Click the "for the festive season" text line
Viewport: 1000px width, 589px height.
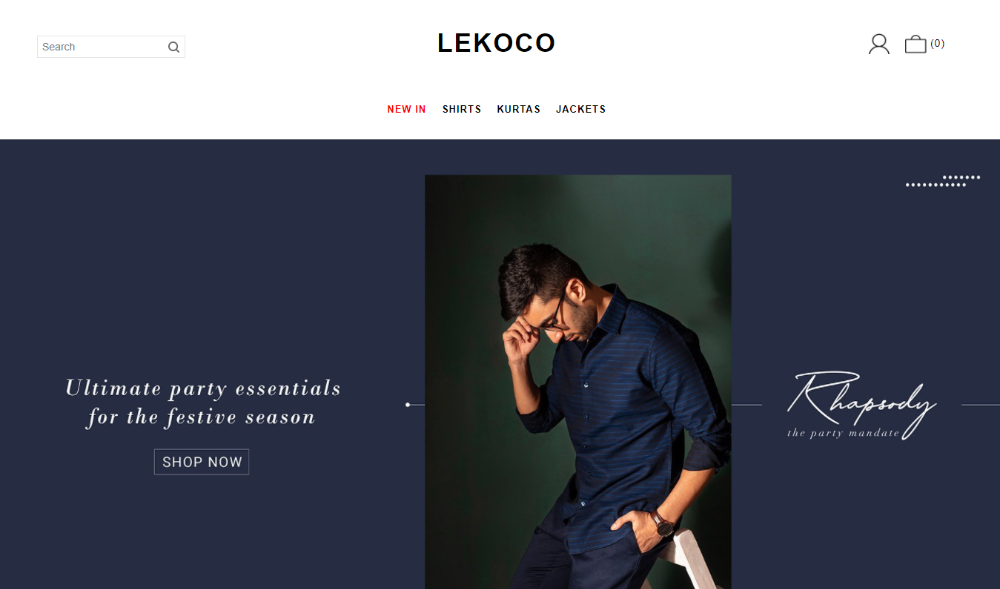point(202,417)
